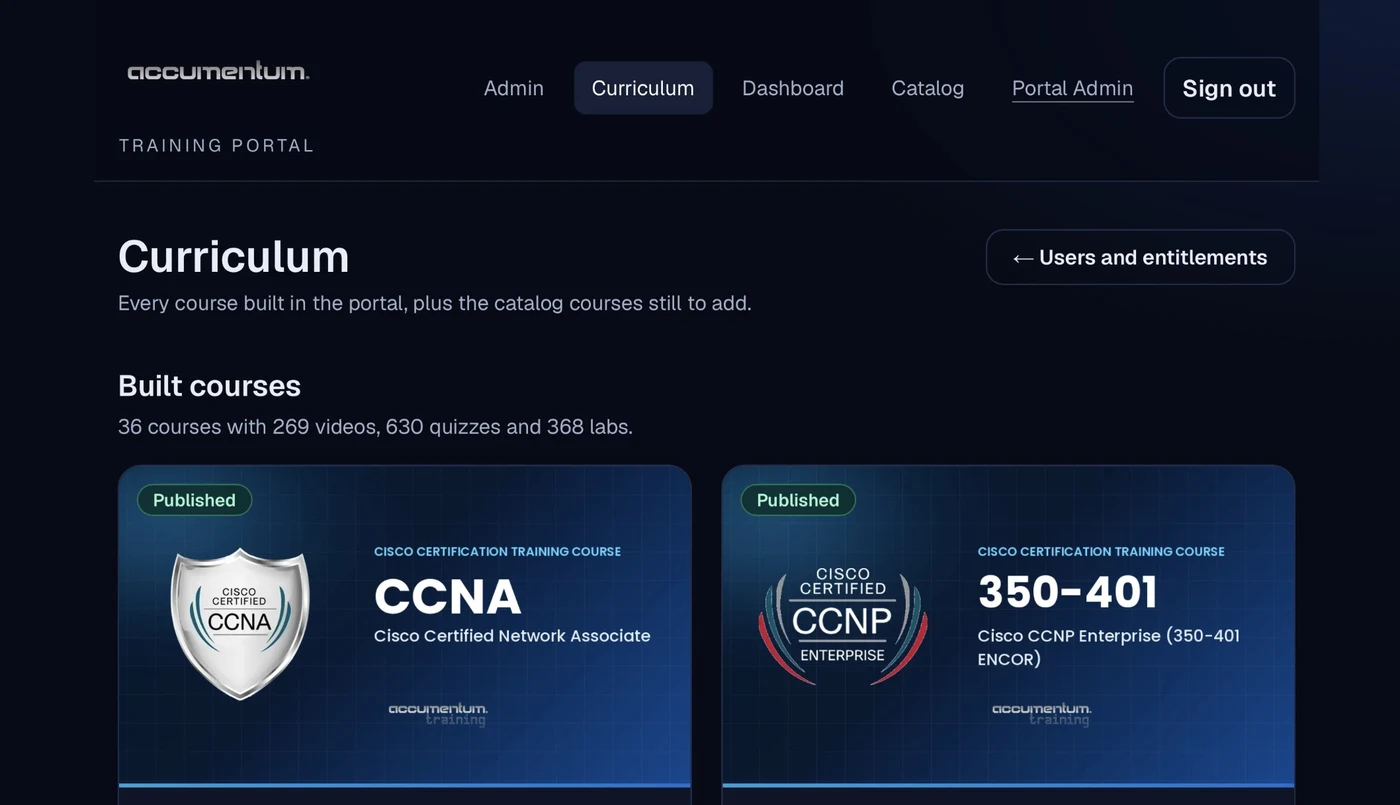Go to the Dashboard page
Viewport: 1400px width, 805px height.
coord(793,88)
